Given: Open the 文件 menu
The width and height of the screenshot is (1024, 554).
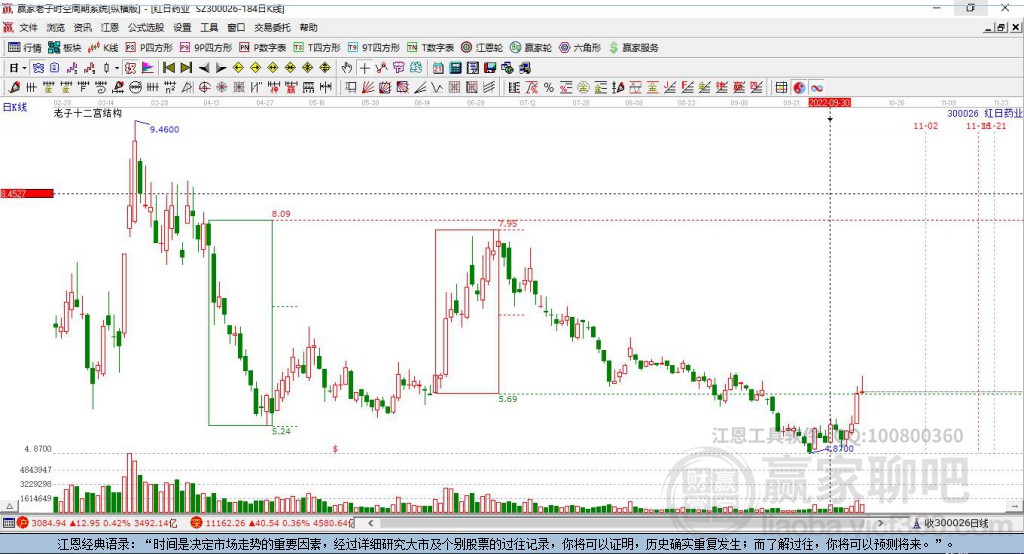Looking at the screenshot, I should point(28,27).
